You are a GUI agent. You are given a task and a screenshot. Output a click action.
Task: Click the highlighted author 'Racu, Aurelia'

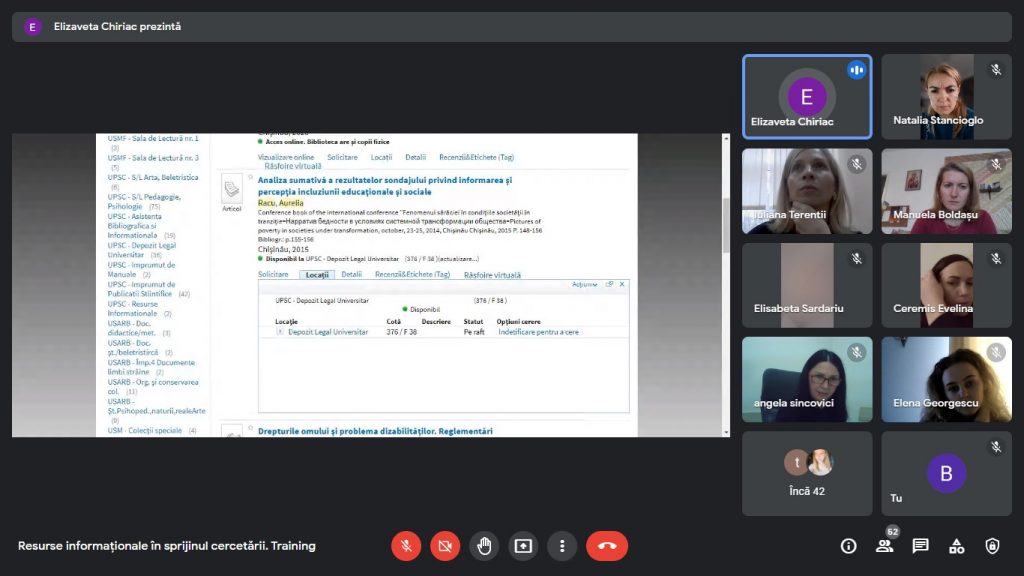pos(281,203)
